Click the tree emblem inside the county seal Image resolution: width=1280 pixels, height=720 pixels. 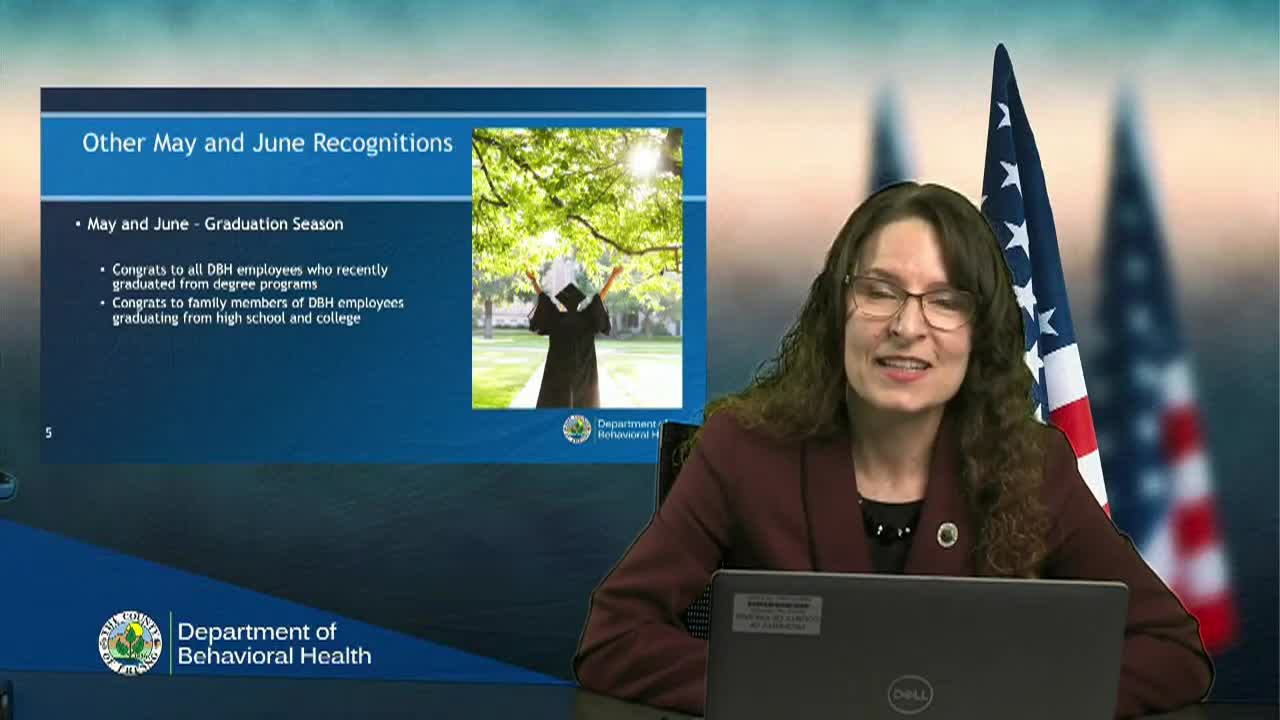click(x=130, y=639)
